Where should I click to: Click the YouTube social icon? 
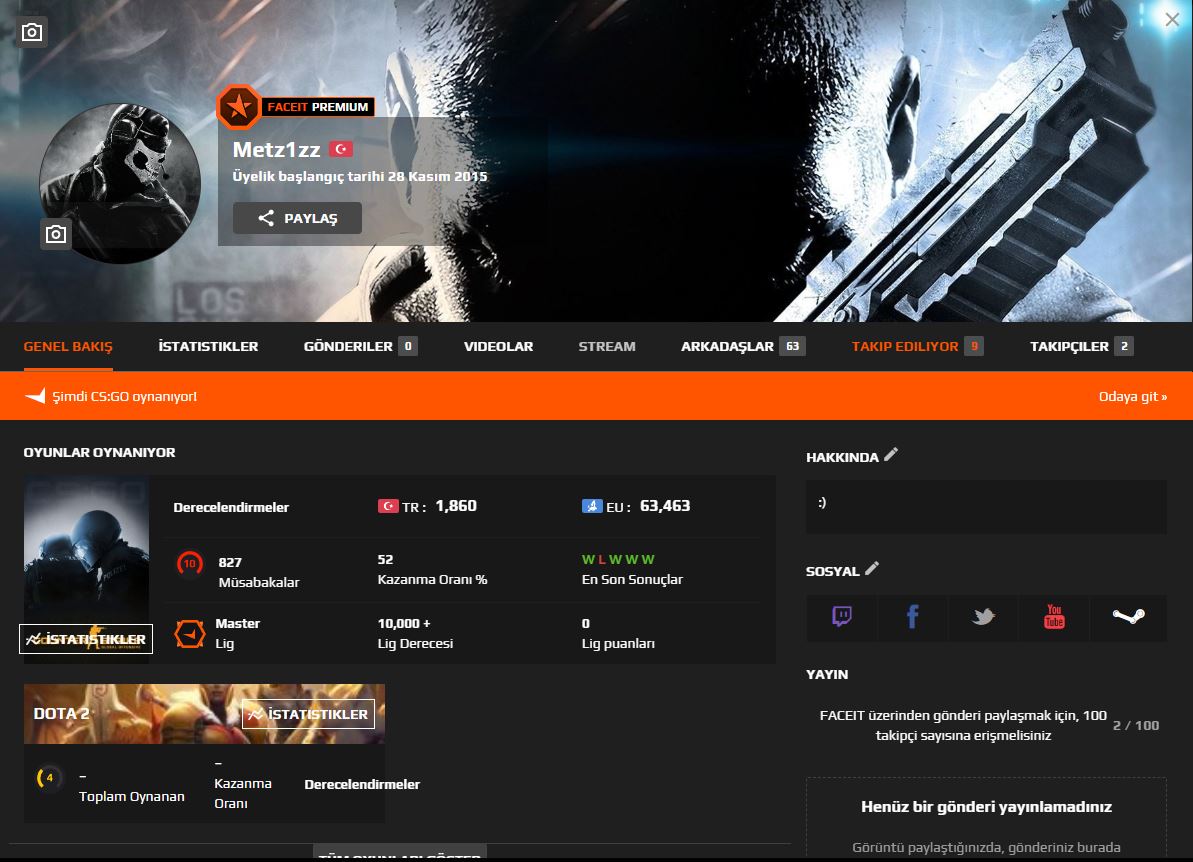[1054, 616]
